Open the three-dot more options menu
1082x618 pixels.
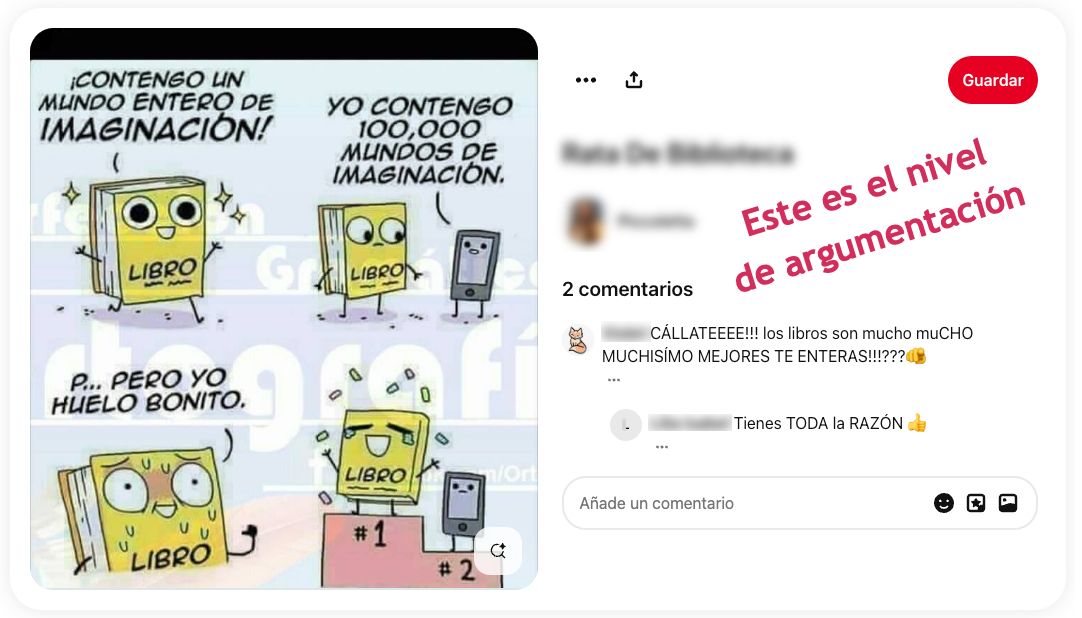point(586,80)
